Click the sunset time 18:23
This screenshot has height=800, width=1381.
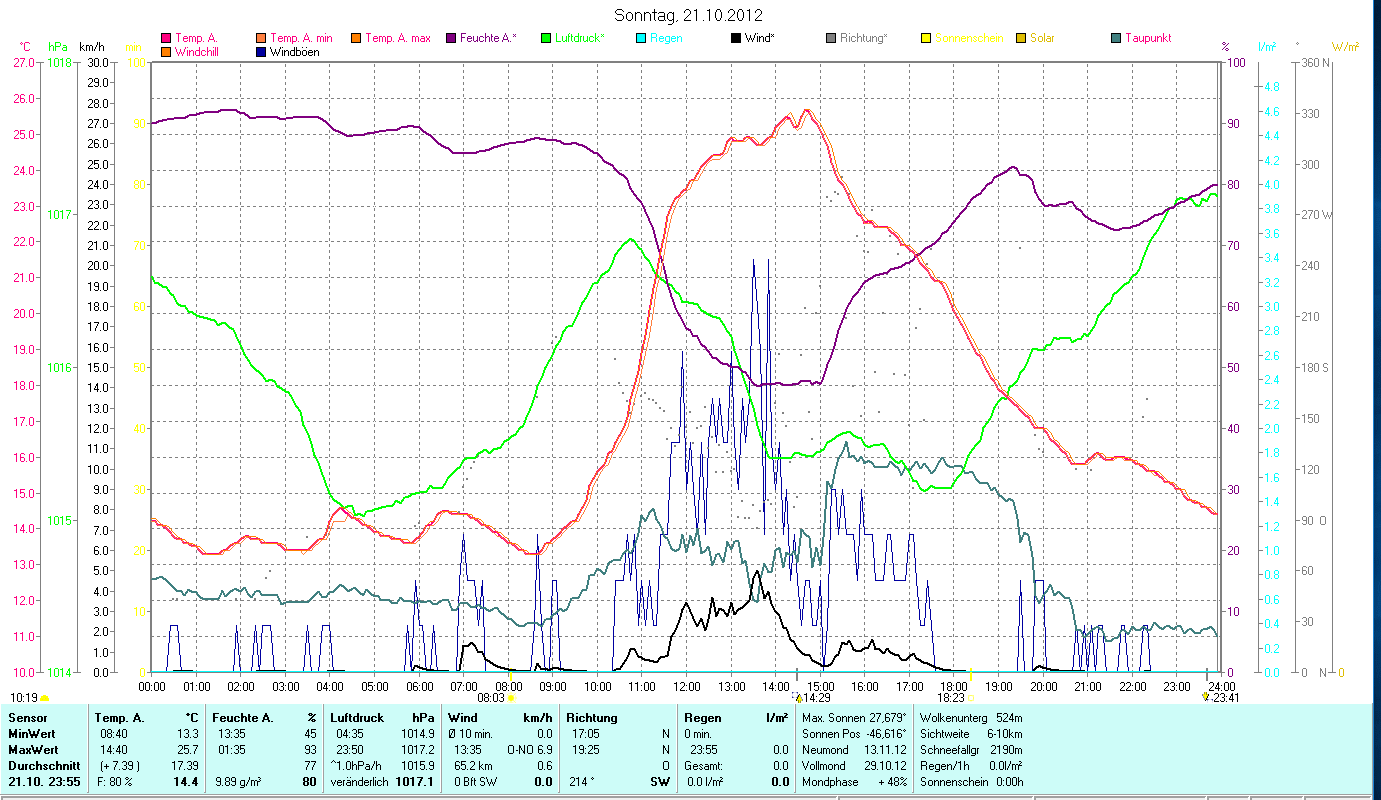[951, 698]
